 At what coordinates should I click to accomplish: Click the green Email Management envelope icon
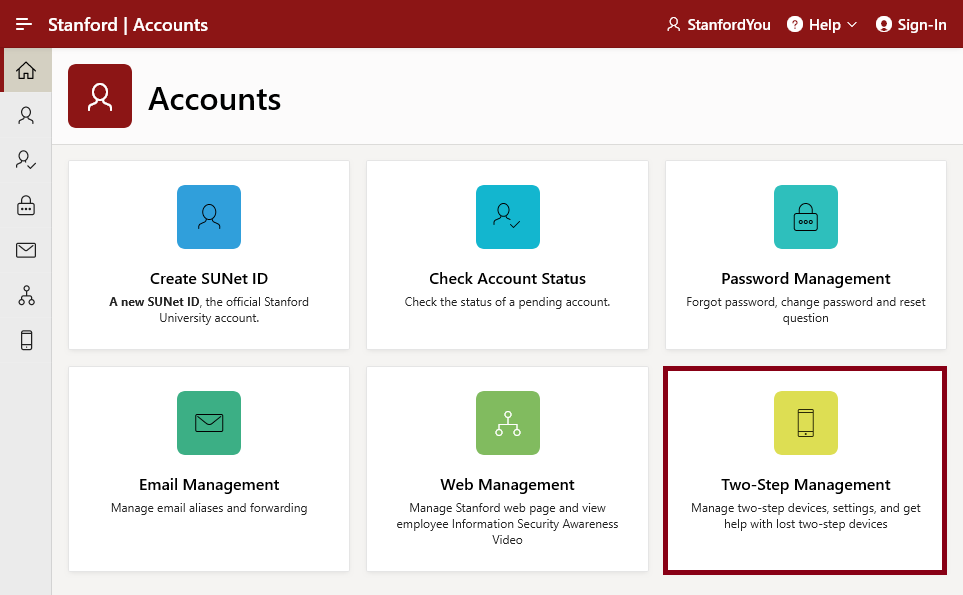tap(209, 423)
